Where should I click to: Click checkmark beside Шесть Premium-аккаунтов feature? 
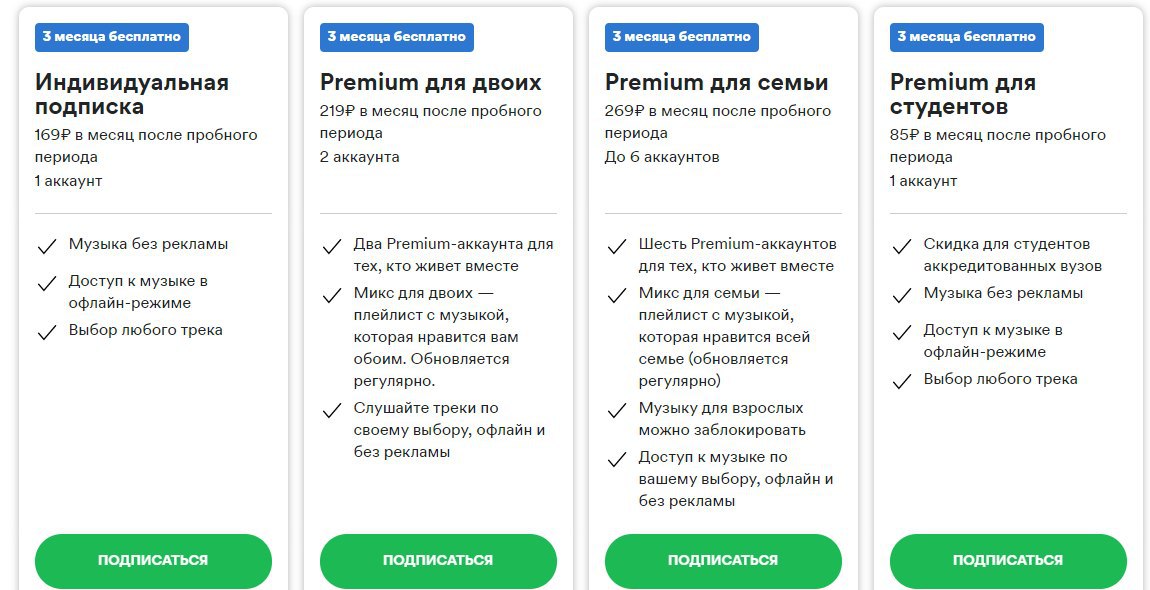[617, 246]
